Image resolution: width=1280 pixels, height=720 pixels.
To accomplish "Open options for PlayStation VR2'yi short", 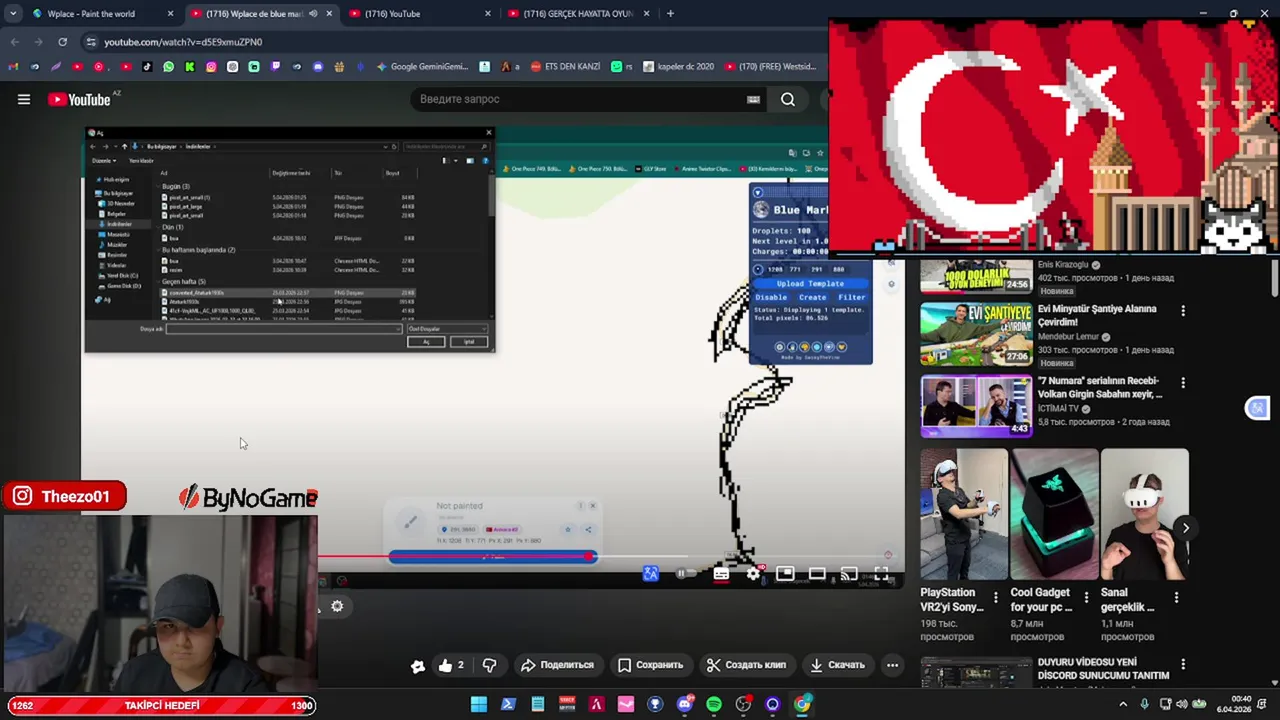I will (995, 597).
